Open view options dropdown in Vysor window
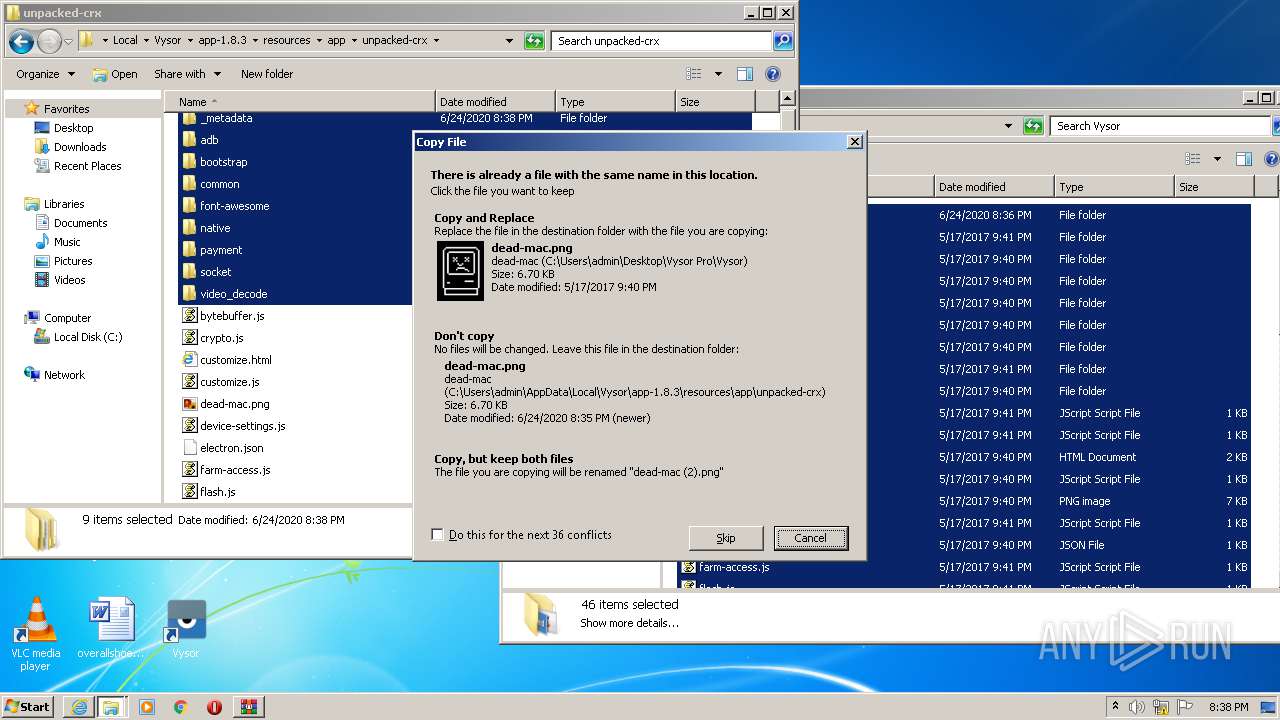The height and width of the screenshot is (720, 1280). (1217, 159)
